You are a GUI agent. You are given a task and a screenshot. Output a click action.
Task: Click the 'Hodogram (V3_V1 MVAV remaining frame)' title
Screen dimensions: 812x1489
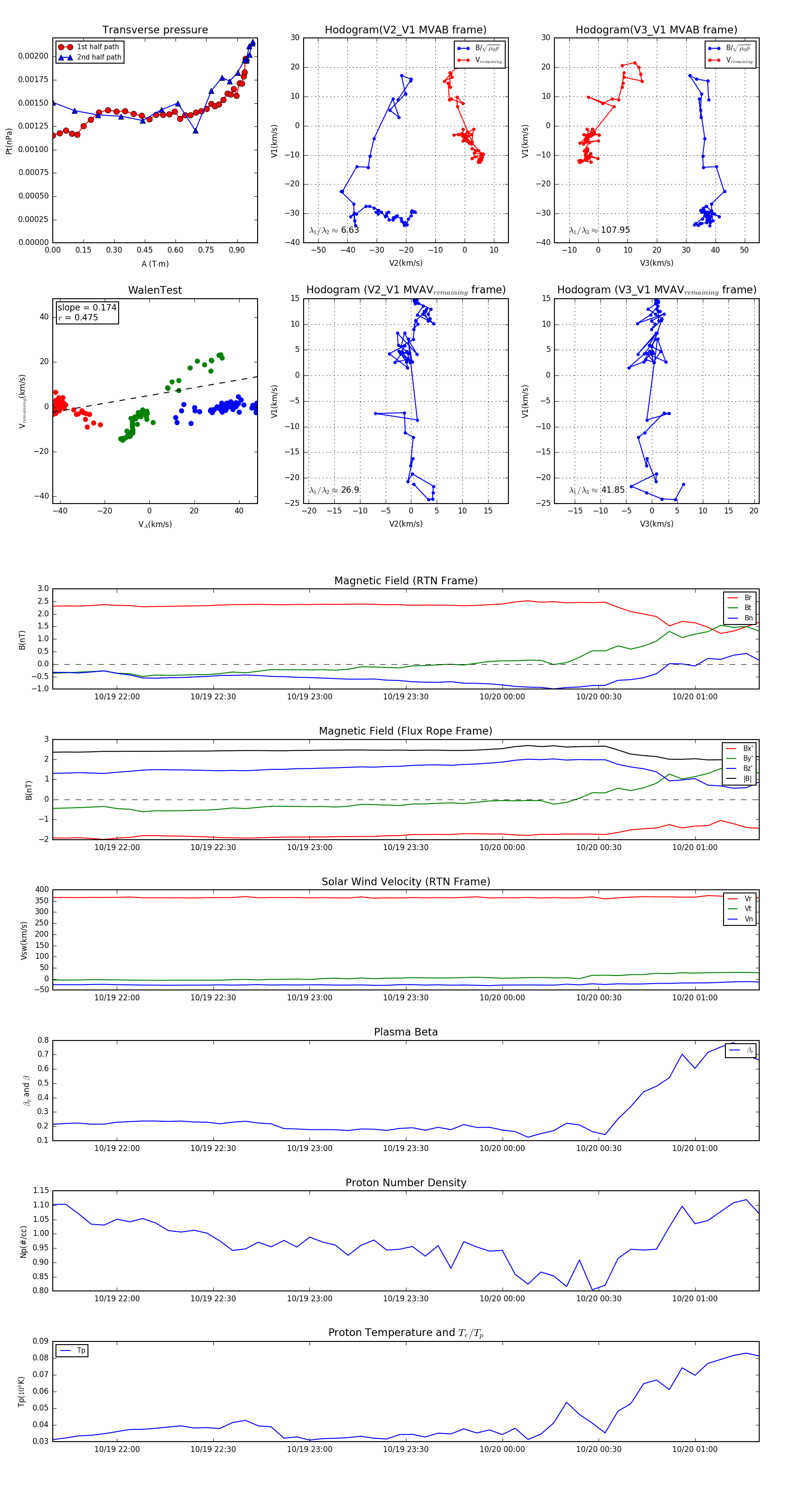[x=656, y=290]
